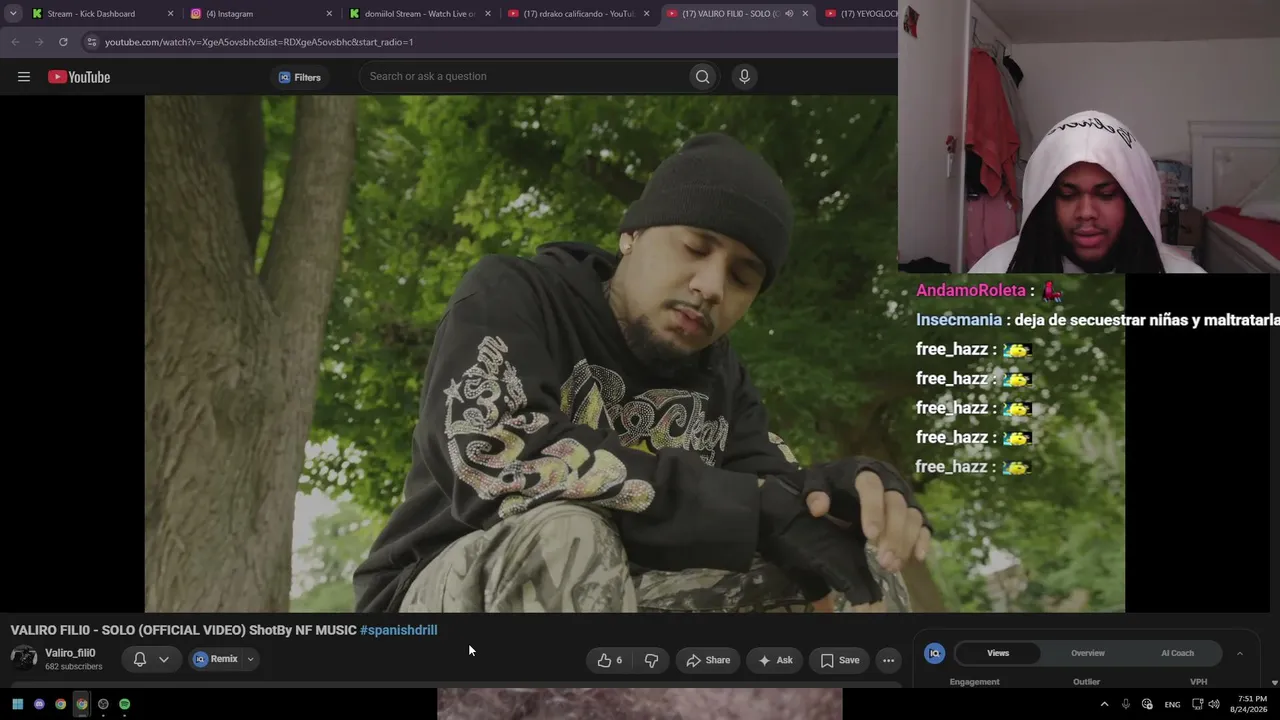This screenshot has width=1280, height=720.
Task: Close the Kick Dashboard tab
Action: tap(170, 14)
